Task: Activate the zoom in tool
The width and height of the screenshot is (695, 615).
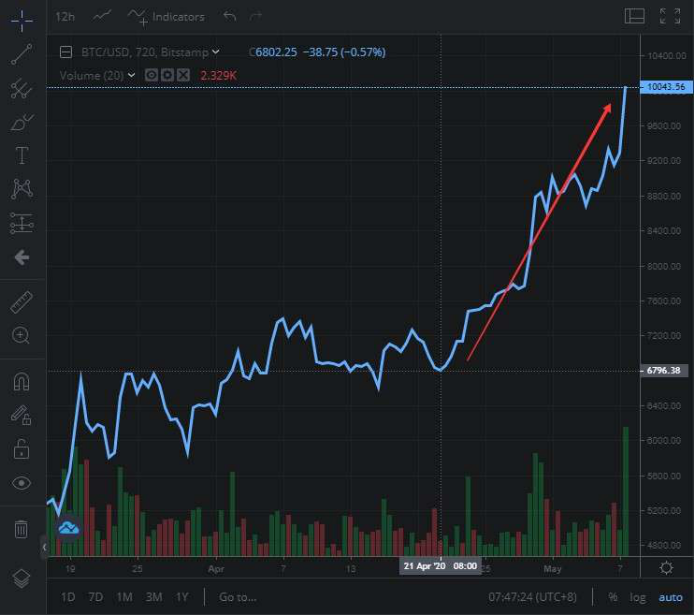Action: (21, 336)
